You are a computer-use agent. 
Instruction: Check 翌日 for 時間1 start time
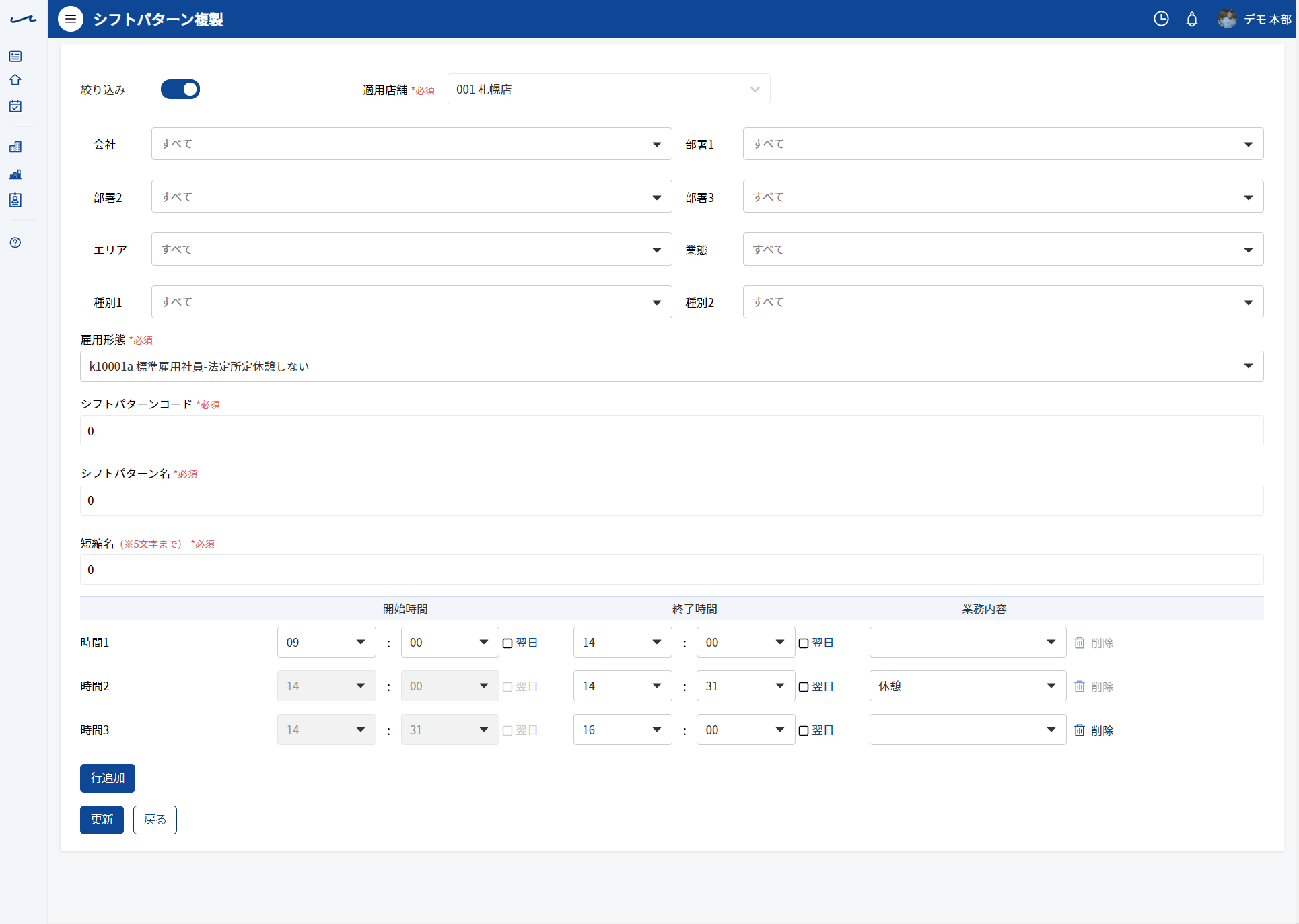[x=507, y=643]
